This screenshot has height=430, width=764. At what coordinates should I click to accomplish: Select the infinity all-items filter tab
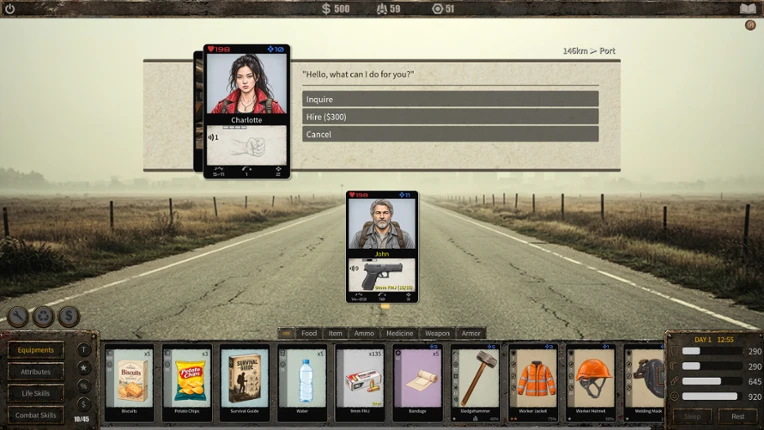(x=286, y=333)
